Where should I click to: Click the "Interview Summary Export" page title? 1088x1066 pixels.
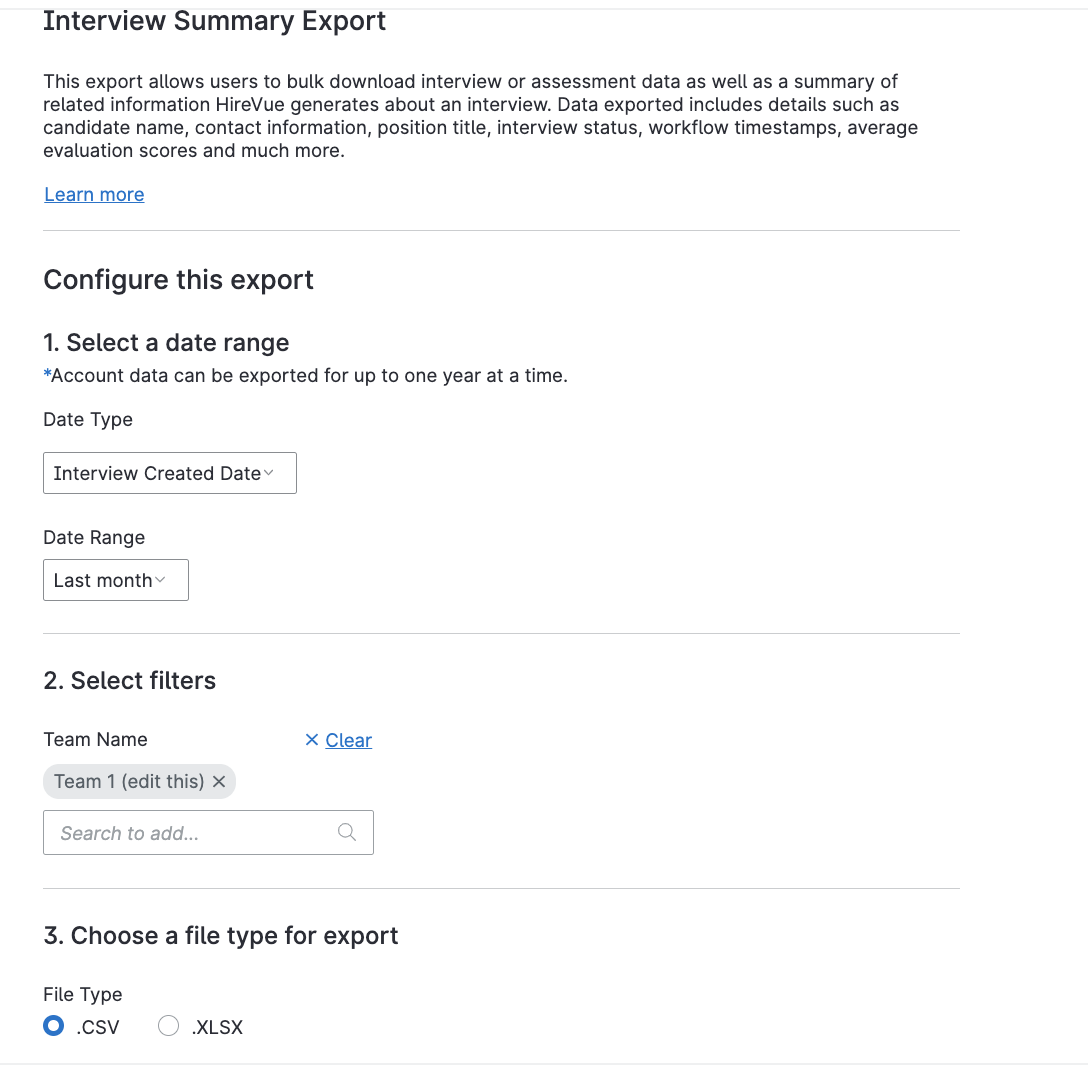click(x=214, y=20)
